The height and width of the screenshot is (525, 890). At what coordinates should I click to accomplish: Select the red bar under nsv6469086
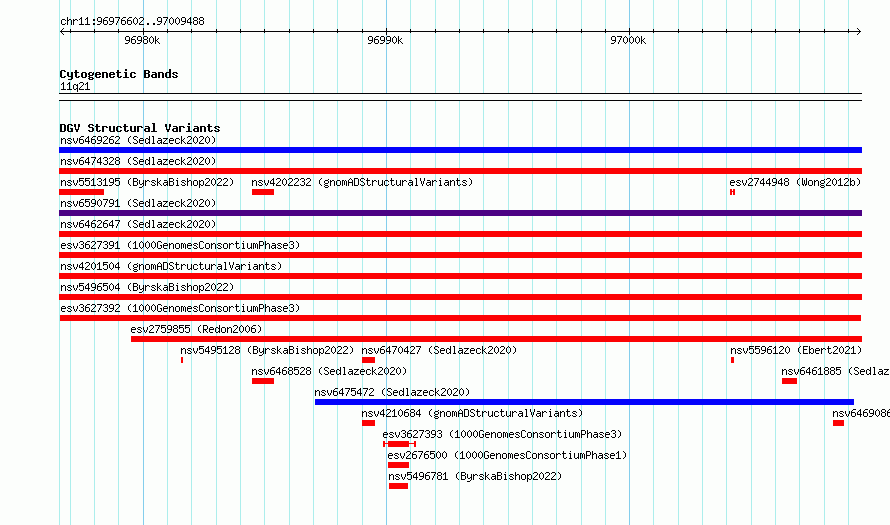click(x=838, y=423)
